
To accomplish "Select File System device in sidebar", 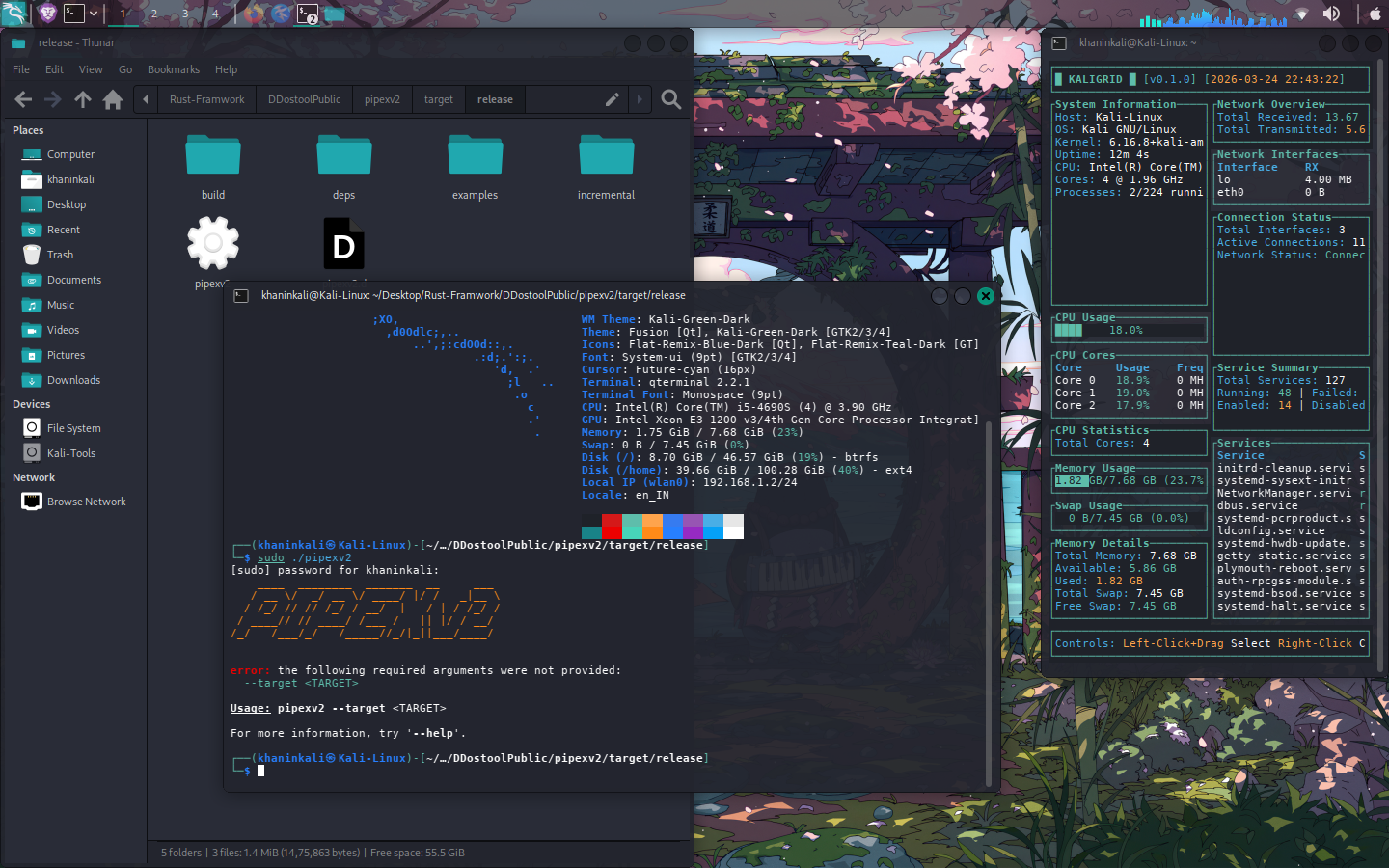I will 74,428.
